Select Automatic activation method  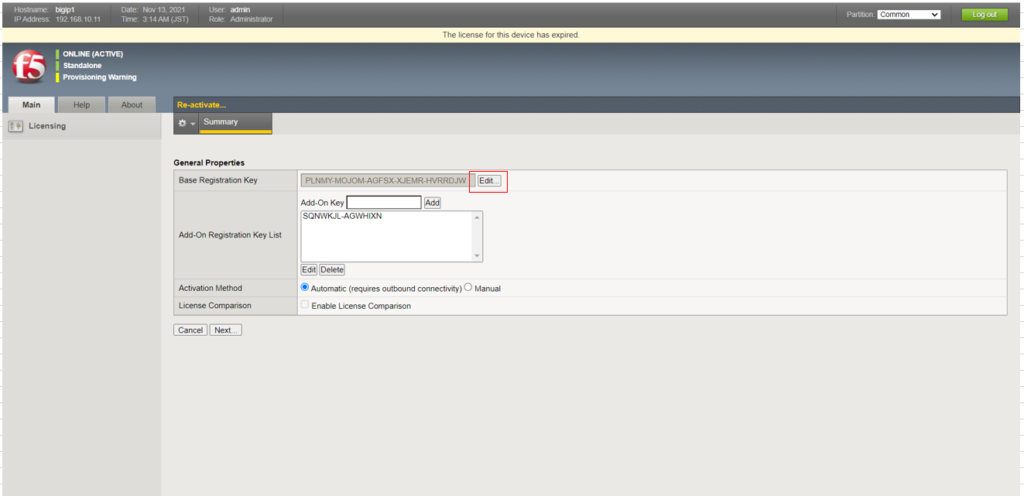(305, 287)
